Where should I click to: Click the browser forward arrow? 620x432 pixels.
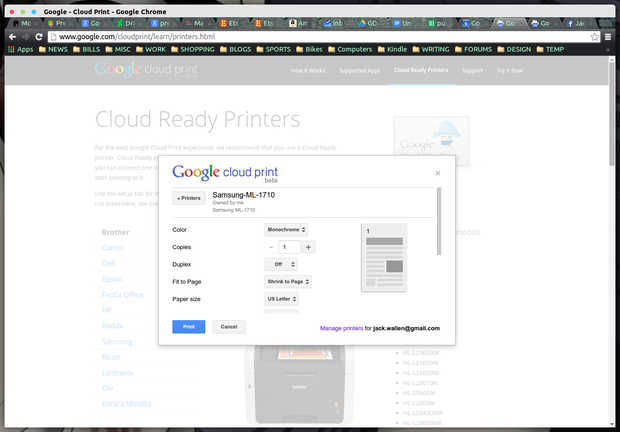point(26,37)
